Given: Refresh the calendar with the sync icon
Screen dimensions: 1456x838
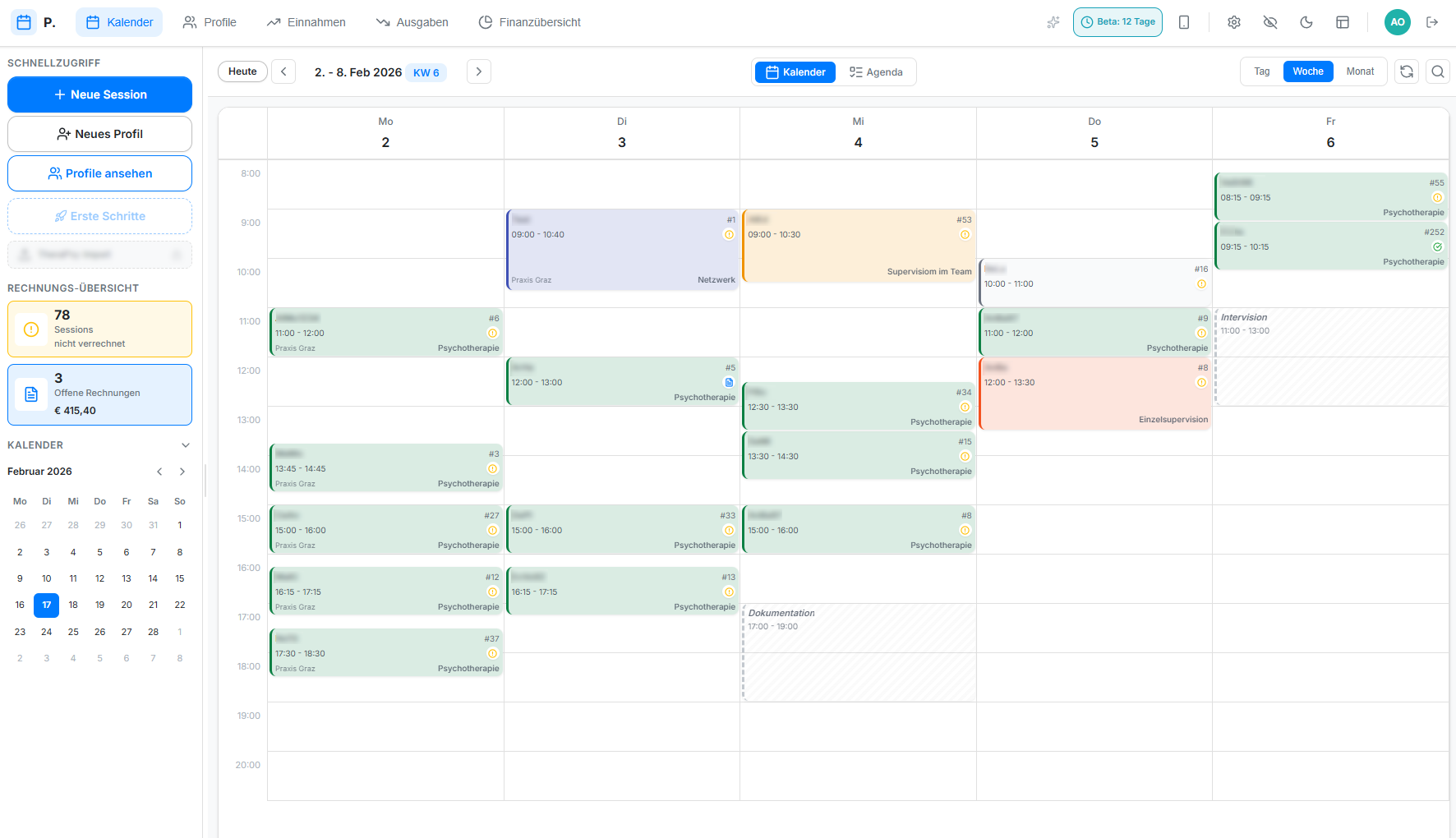Looking at the screenshot, I should 1406,71.
